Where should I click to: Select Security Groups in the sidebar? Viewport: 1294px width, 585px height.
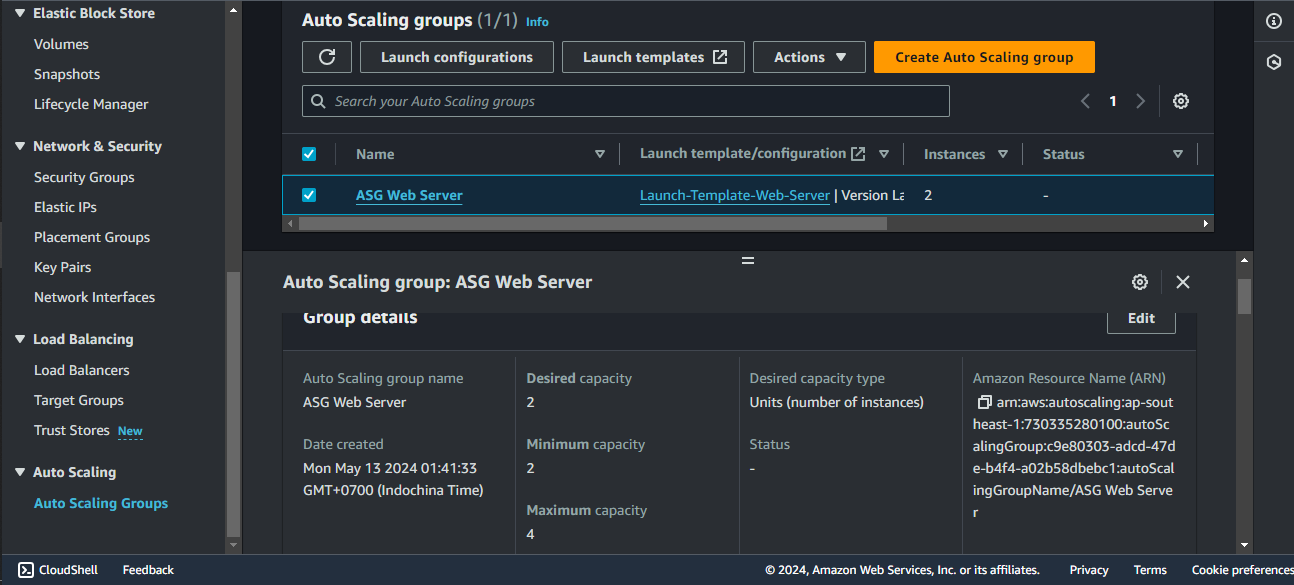[84, 177]
